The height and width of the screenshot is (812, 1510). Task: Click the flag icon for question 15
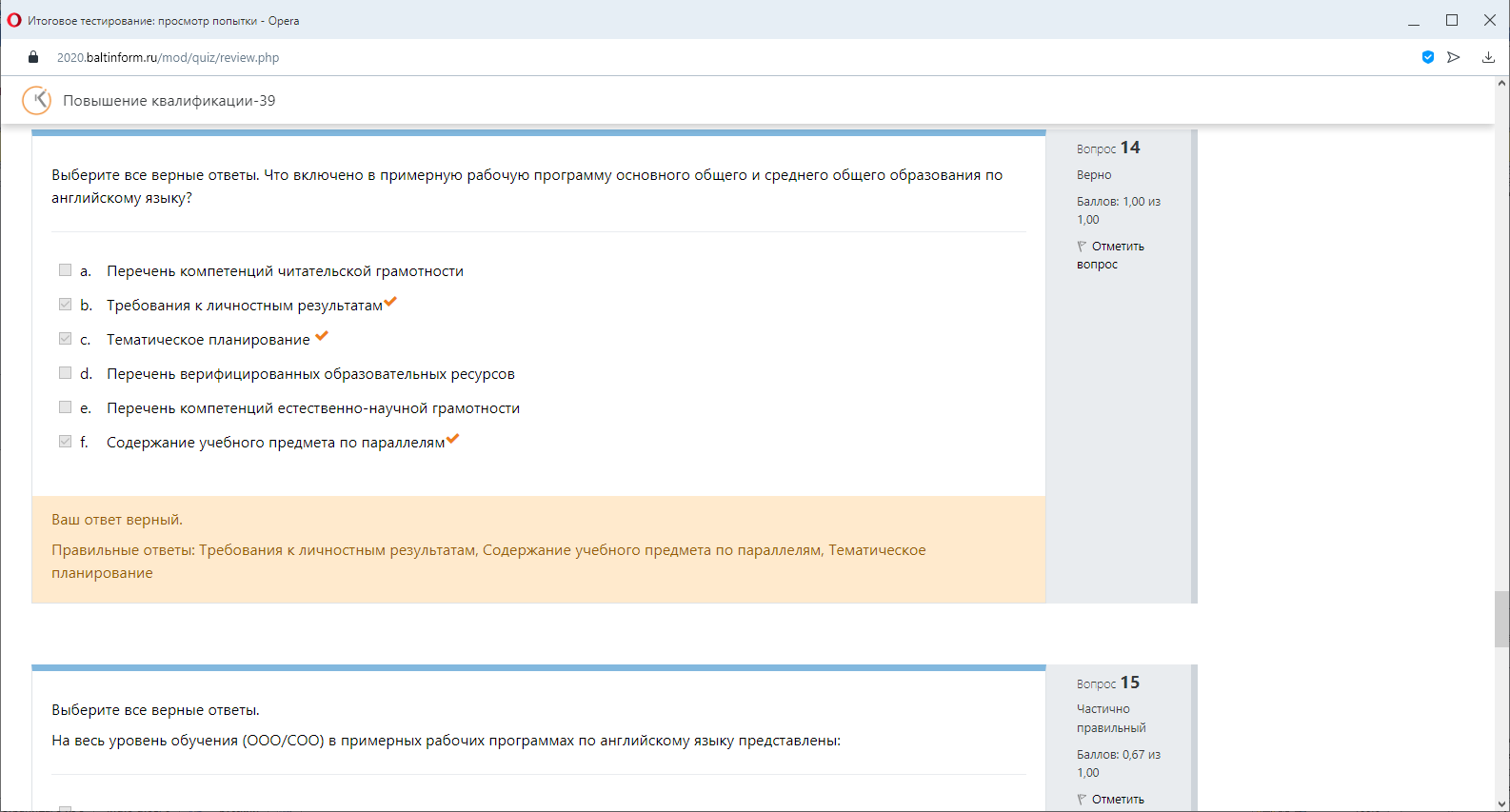[1082, 800]
